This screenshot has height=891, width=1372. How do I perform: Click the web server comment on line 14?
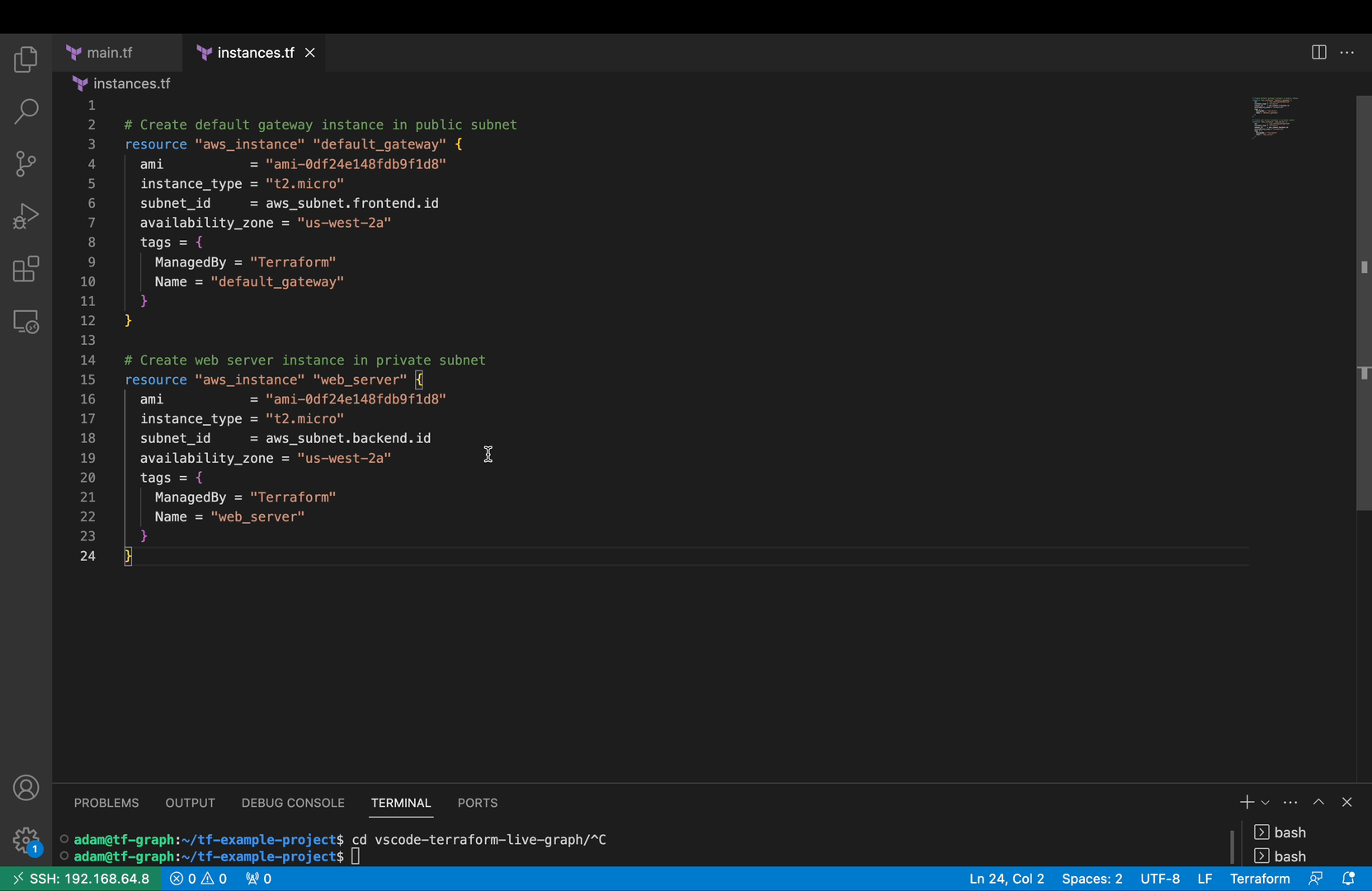click(x=304, y=361)
